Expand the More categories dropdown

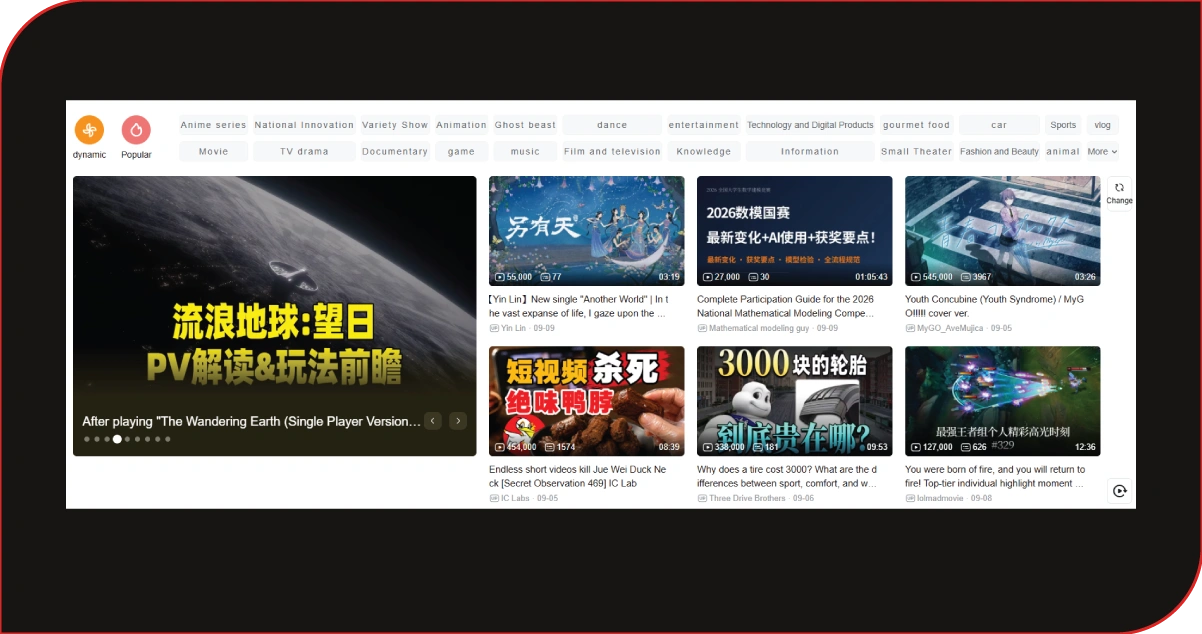[x=1102, y=152]
